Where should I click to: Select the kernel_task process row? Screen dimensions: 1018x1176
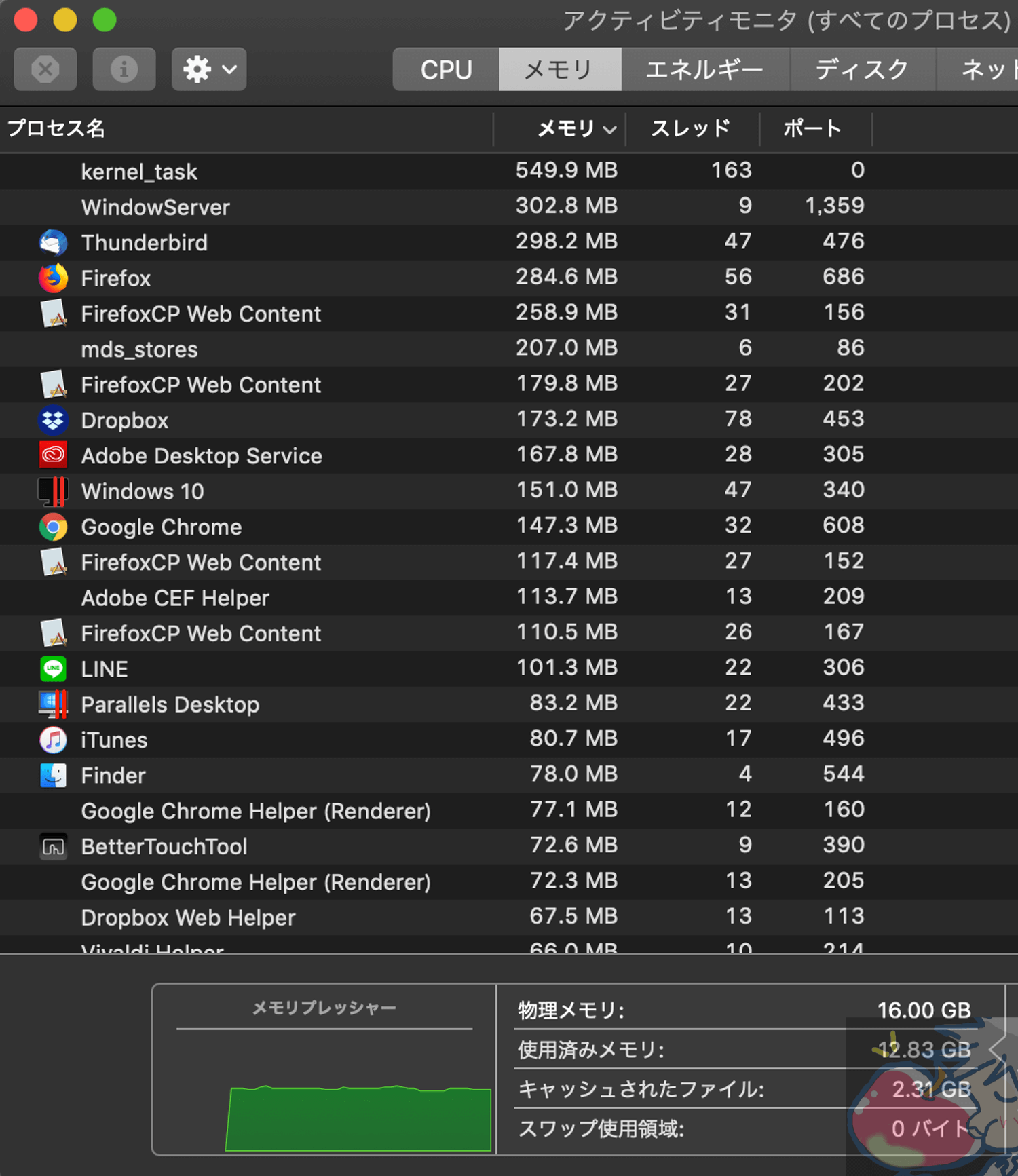(509, 172)
